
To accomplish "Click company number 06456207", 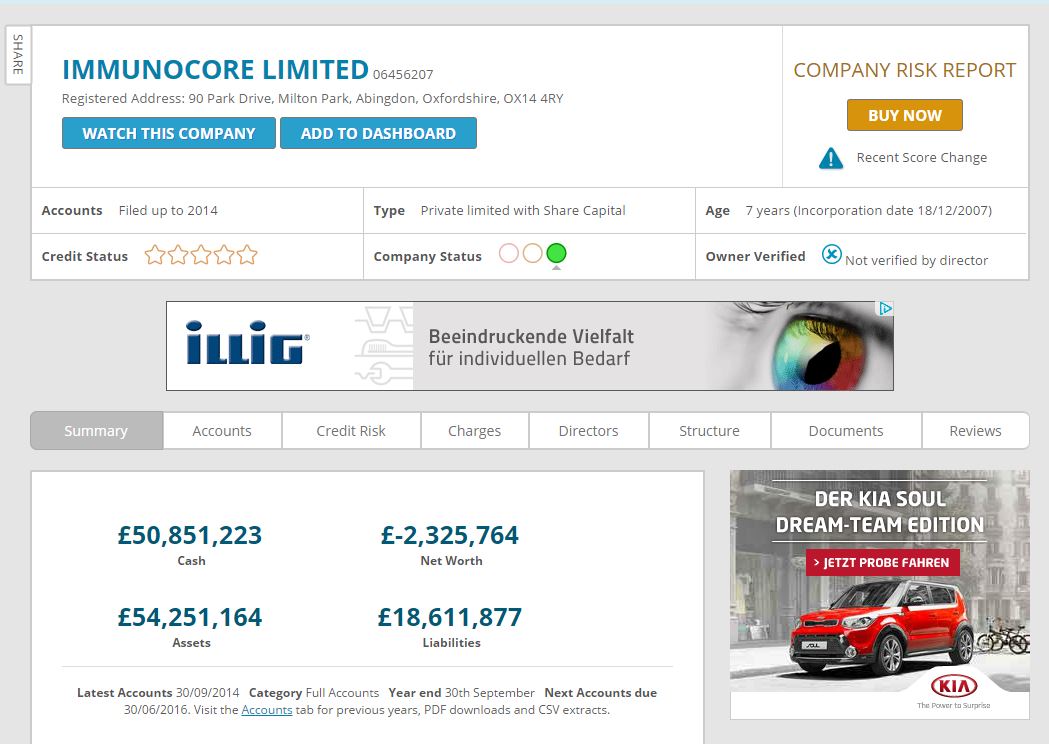I will tap(403, 74).
